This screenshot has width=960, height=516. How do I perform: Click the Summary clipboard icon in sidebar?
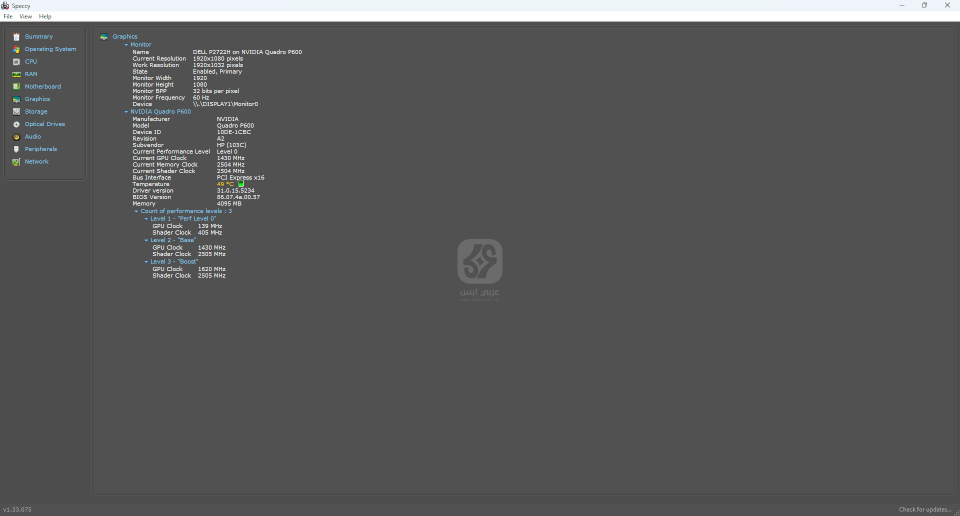(16, 37)
